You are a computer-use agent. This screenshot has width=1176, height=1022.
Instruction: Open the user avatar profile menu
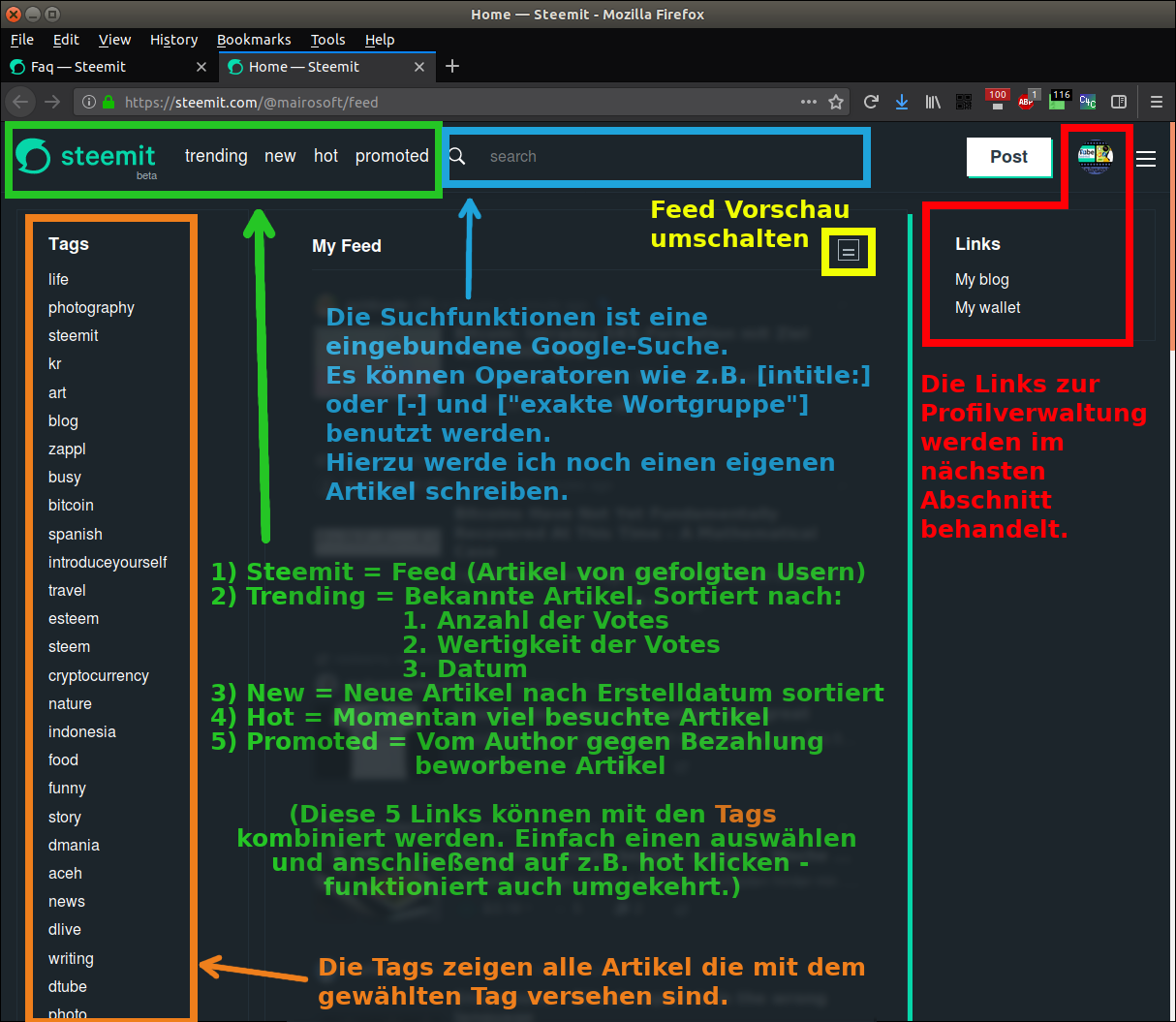[1096, 156]
